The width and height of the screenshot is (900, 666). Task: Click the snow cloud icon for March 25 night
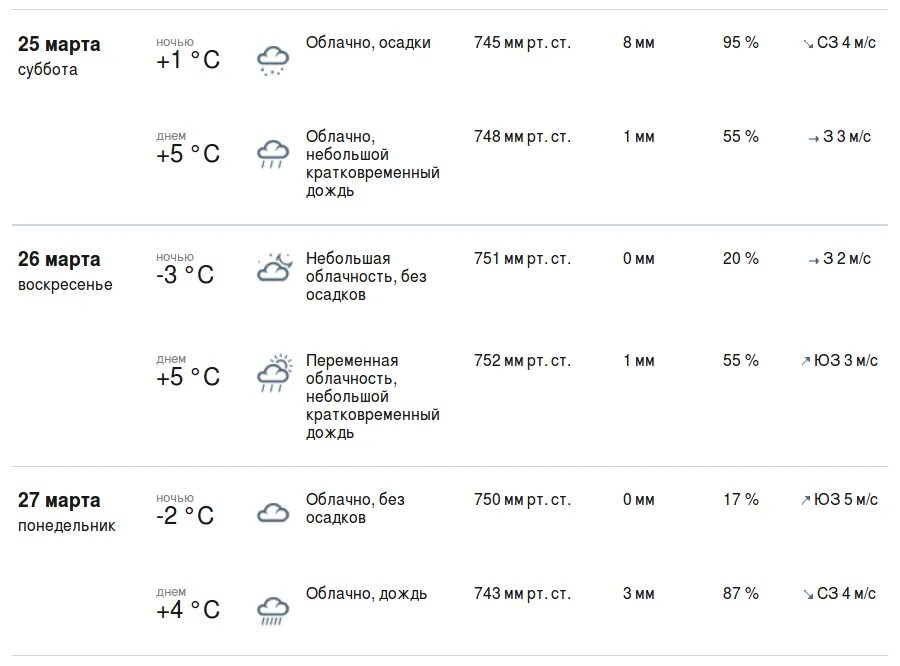[273, 61]
